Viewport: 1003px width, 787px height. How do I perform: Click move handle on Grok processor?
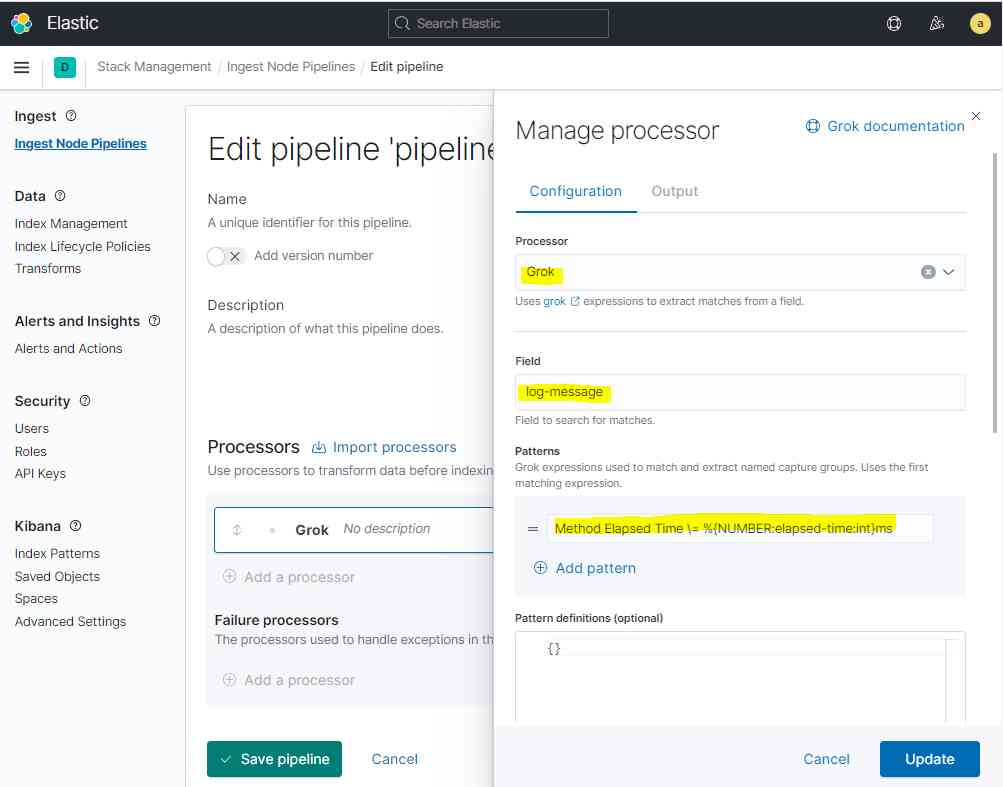237,530
